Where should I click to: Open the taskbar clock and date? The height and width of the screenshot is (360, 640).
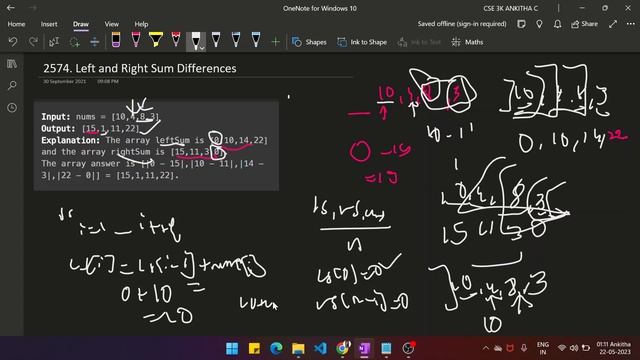[x=613, y=348]
